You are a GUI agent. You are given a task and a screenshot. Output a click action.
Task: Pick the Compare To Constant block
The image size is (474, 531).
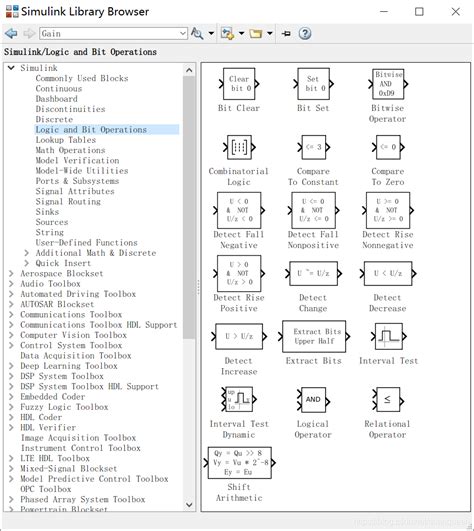pyautogui.click(x=314, y=147)
